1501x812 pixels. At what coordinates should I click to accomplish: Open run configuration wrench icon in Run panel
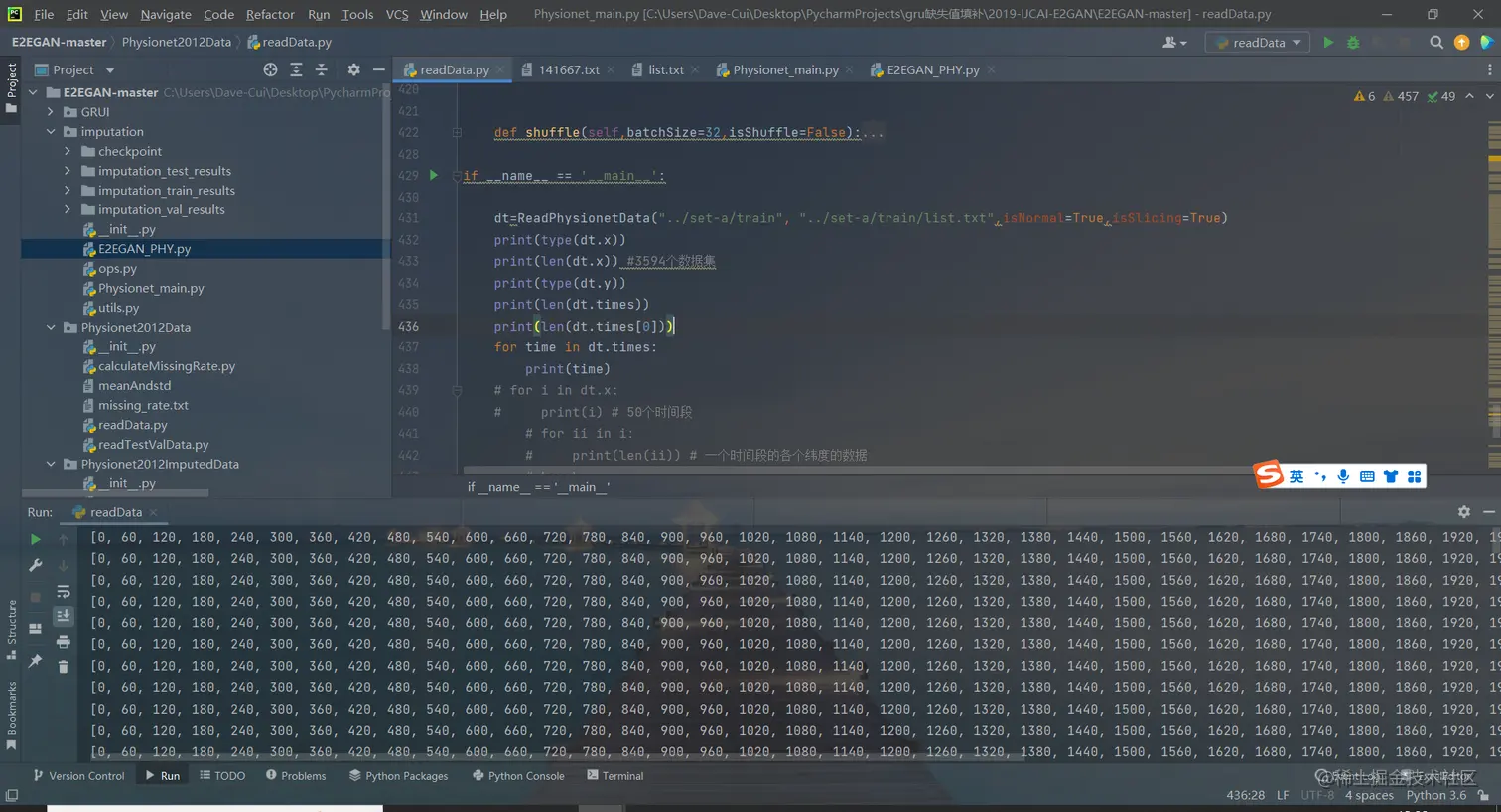35,565
